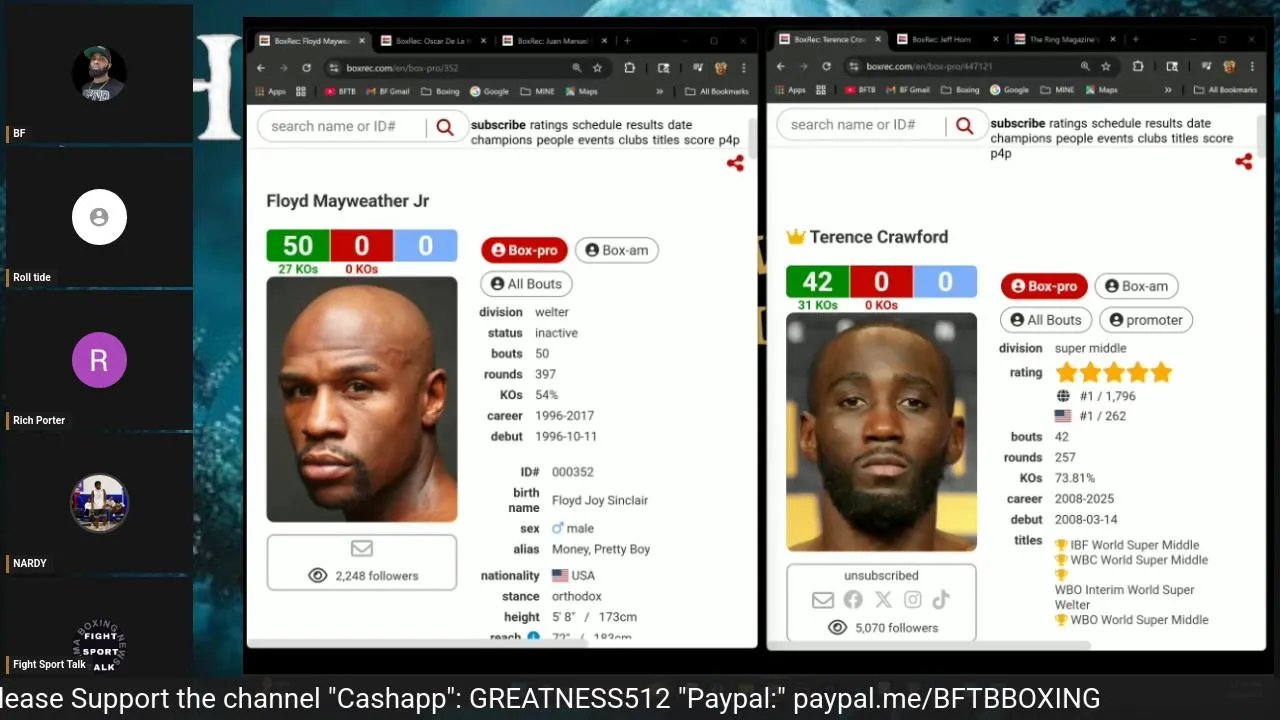Open the All Bookmarks folder in the right browser
The height and width of the screenshot is (720, 1280).
pyautogui.click(x=1225, y=89)
